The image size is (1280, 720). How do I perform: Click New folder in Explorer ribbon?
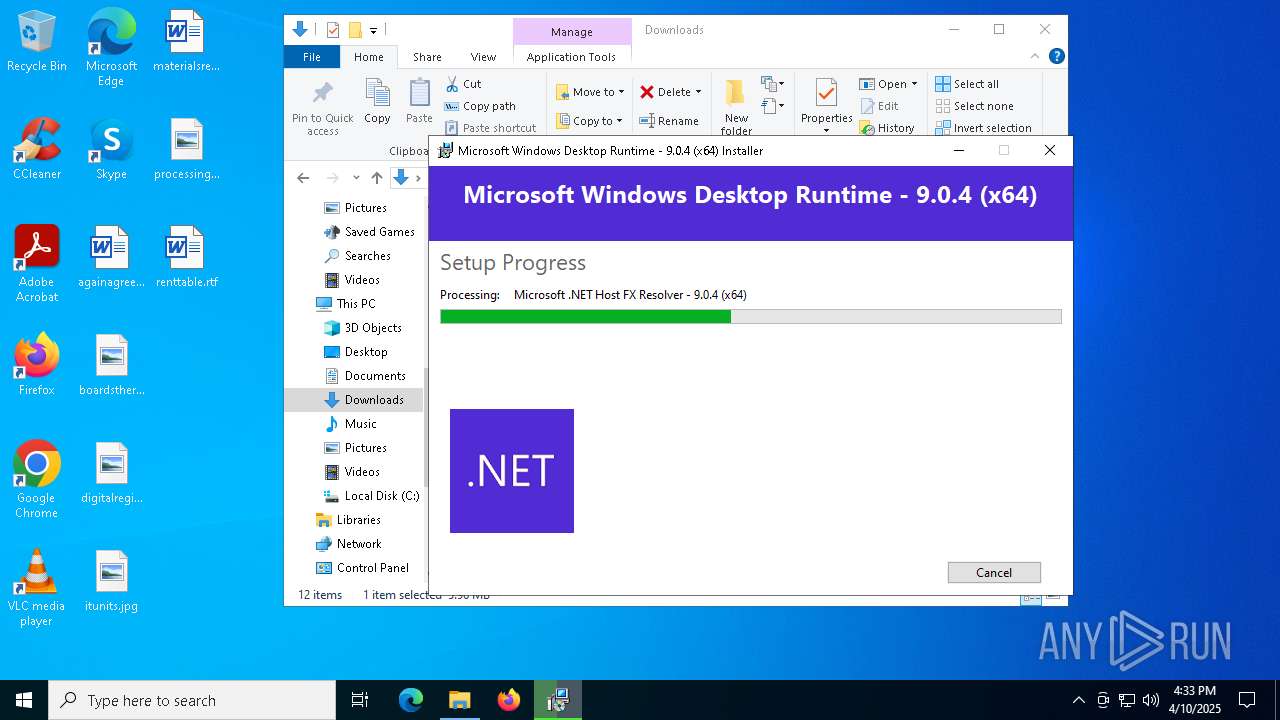point(736,107)
